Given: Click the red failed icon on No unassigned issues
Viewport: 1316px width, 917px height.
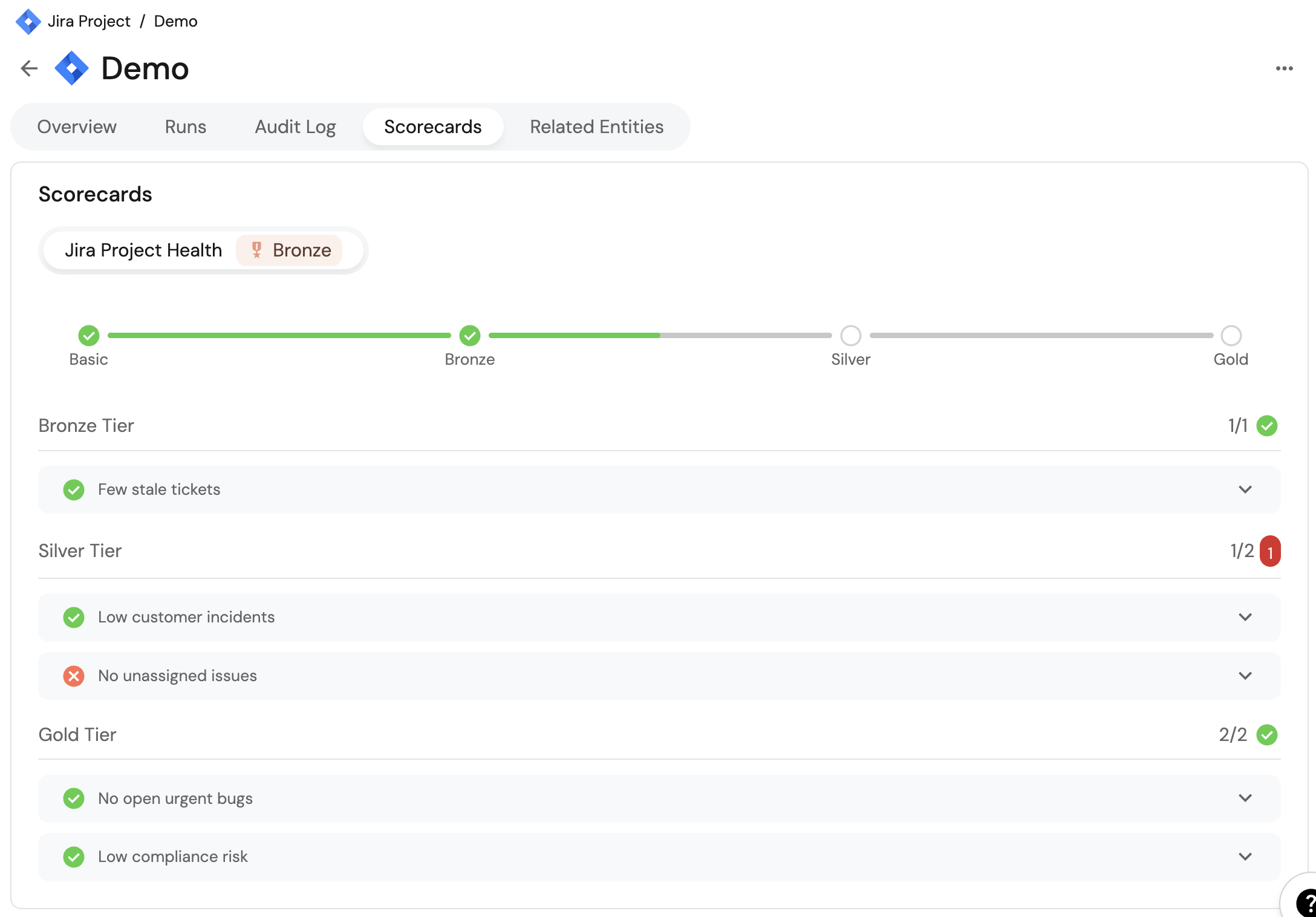Looking at the screenshot, I should [74, 676].
